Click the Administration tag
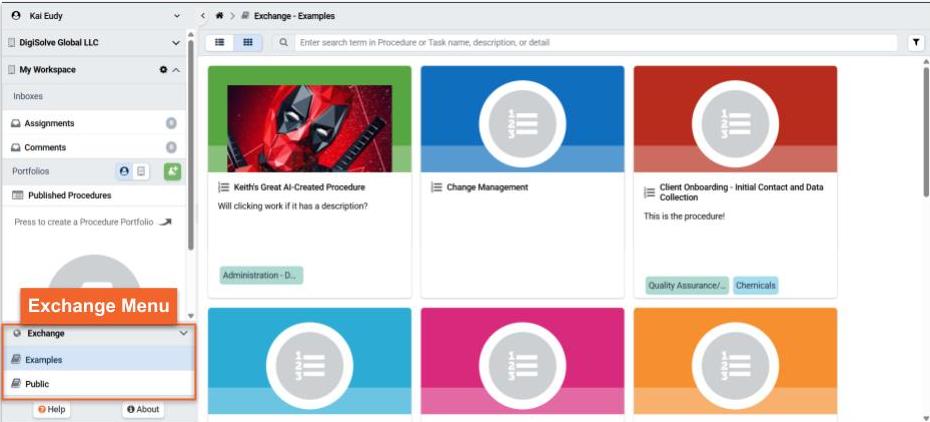Viewport: 930px width, 422px height. click(261, 276)
